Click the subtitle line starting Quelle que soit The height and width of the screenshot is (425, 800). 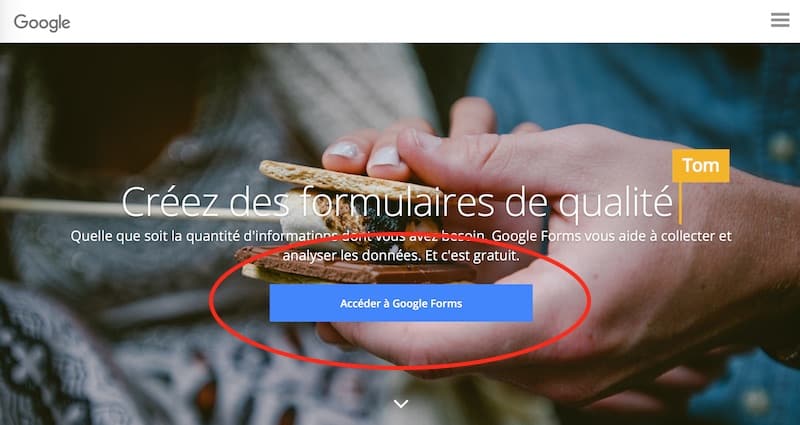point(401,236)
